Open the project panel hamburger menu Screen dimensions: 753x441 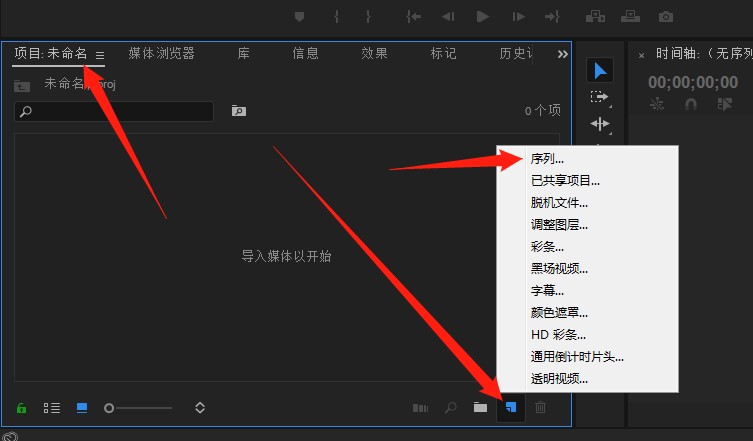coord(100,55)
